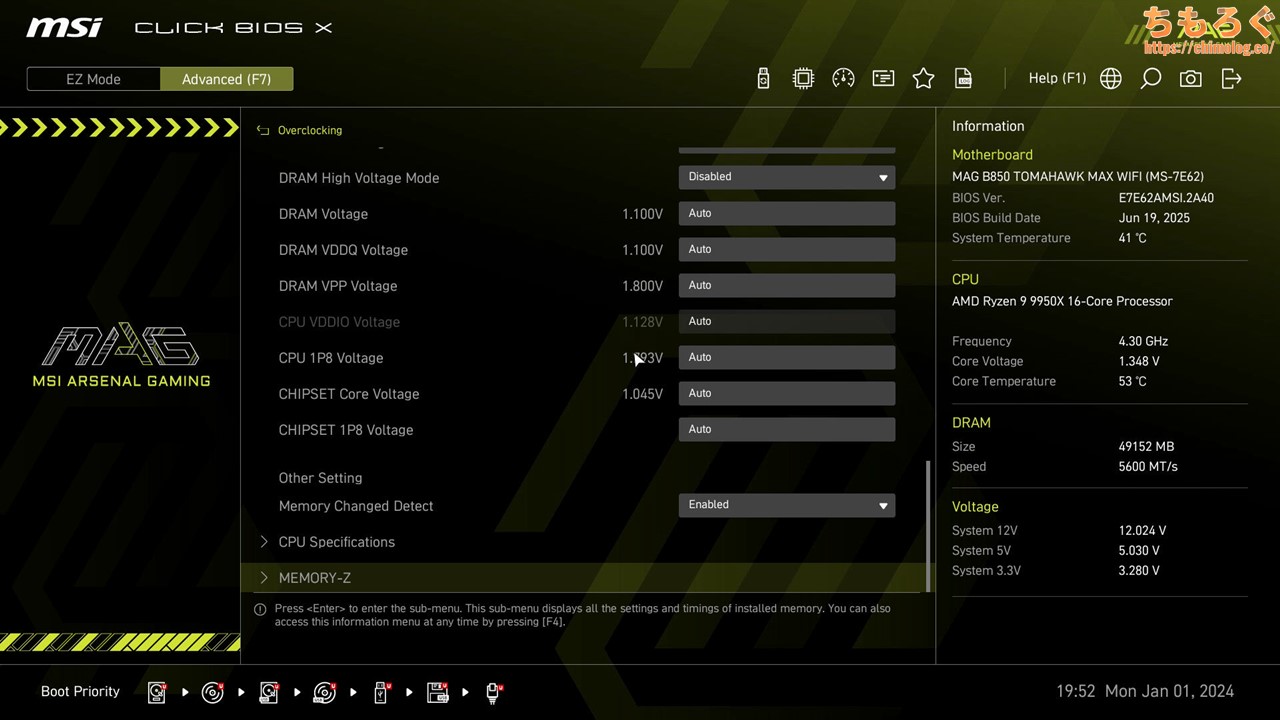The image size is (1280, 720).
Task: Select the USB network boot device icon
Action: pyautogui.click(x=493, y=692)
